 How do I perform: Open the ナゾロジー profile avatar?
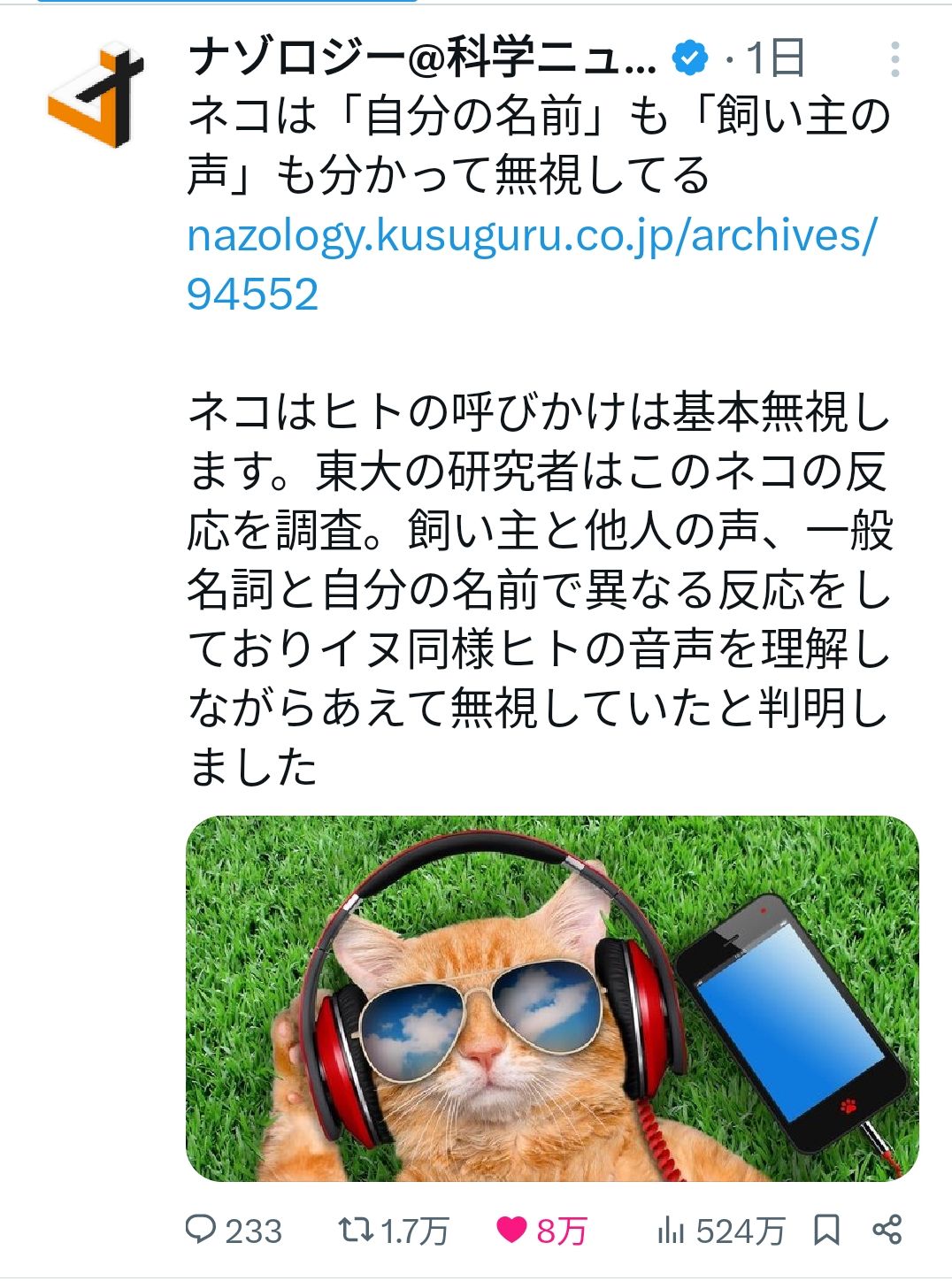pyautogui.click(x=96, y=95)
